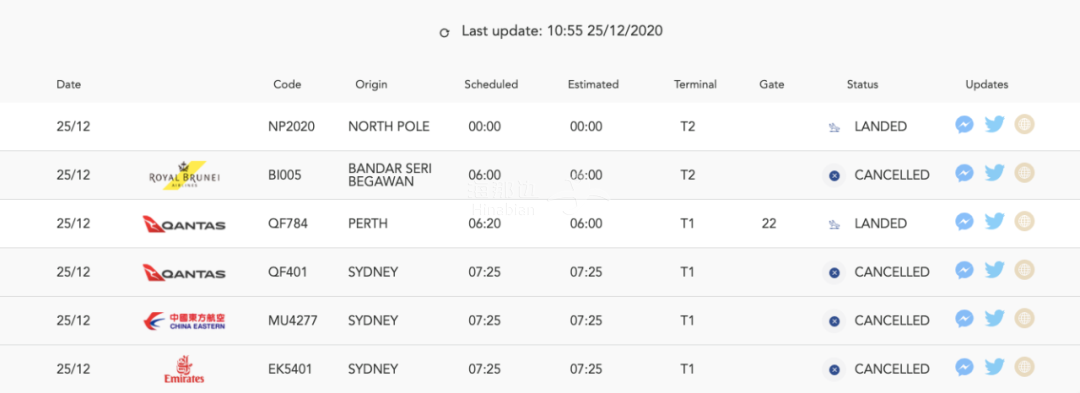The image size is (1080, 393).
Task: Click the Emirates airline logo
Action: click(x=184, y=369)
